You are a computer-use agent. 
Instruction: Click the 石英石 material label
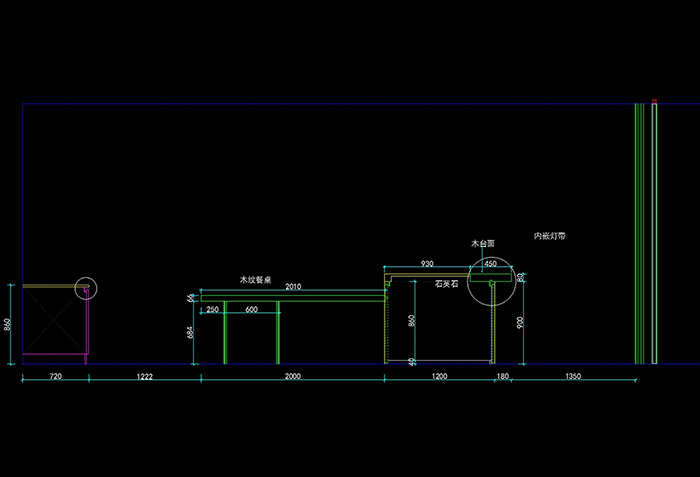click(x=447, y=284)
